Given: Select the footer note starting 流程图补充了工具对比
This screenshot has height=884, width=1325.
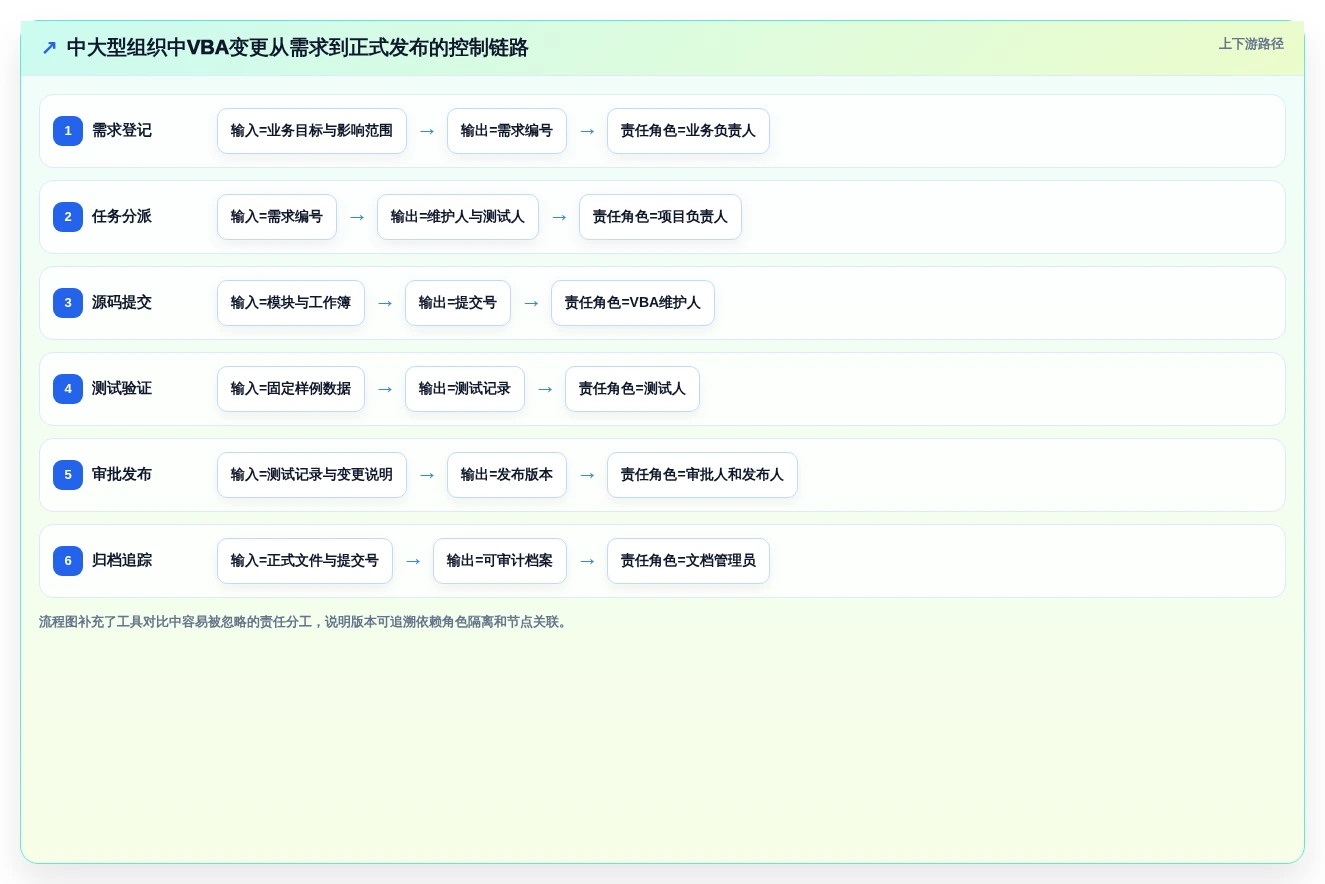Looking at the screenshot, I should 305,622.
